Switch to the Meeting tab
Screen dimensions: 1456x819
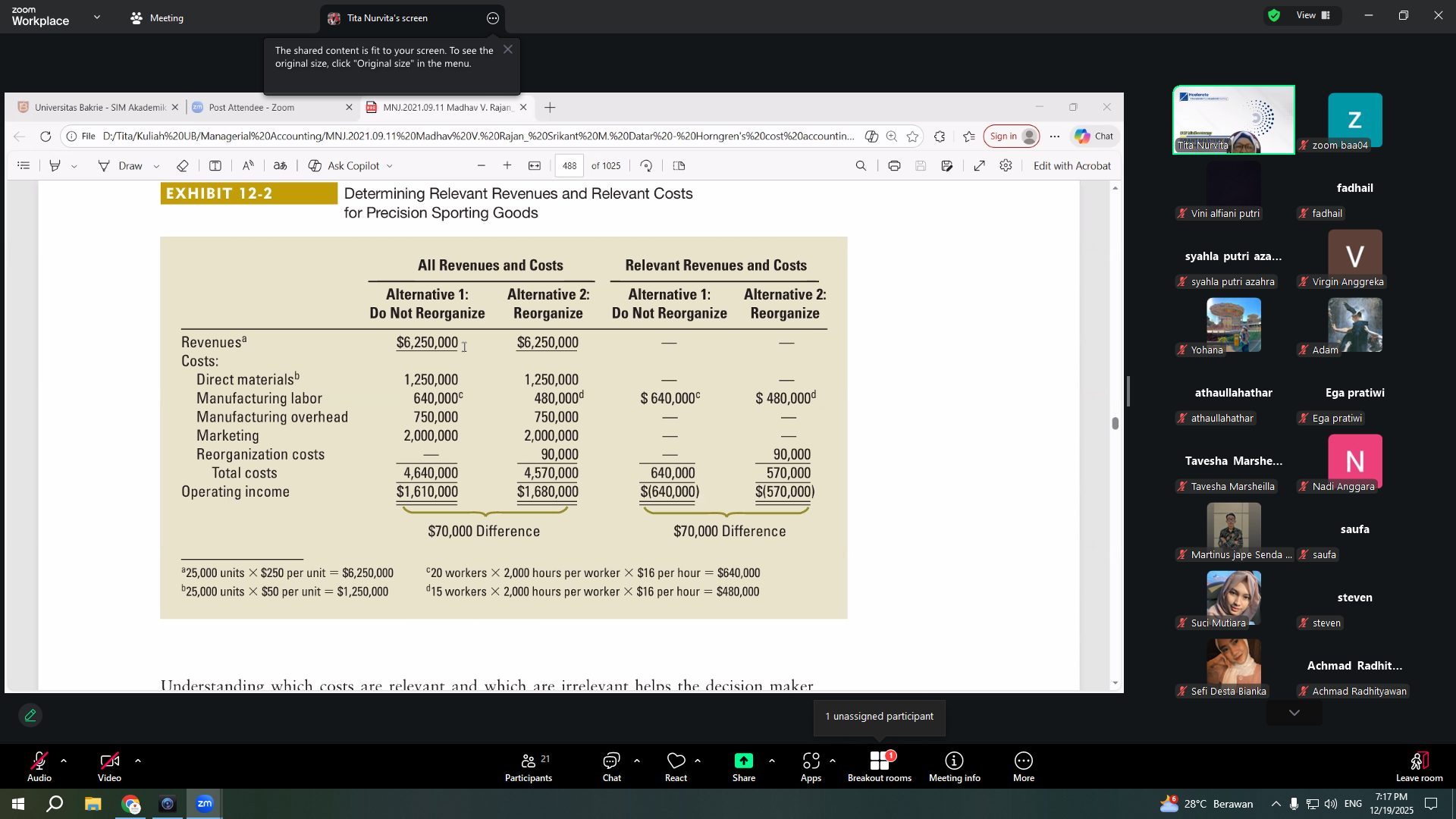click(x=157, y=17)
